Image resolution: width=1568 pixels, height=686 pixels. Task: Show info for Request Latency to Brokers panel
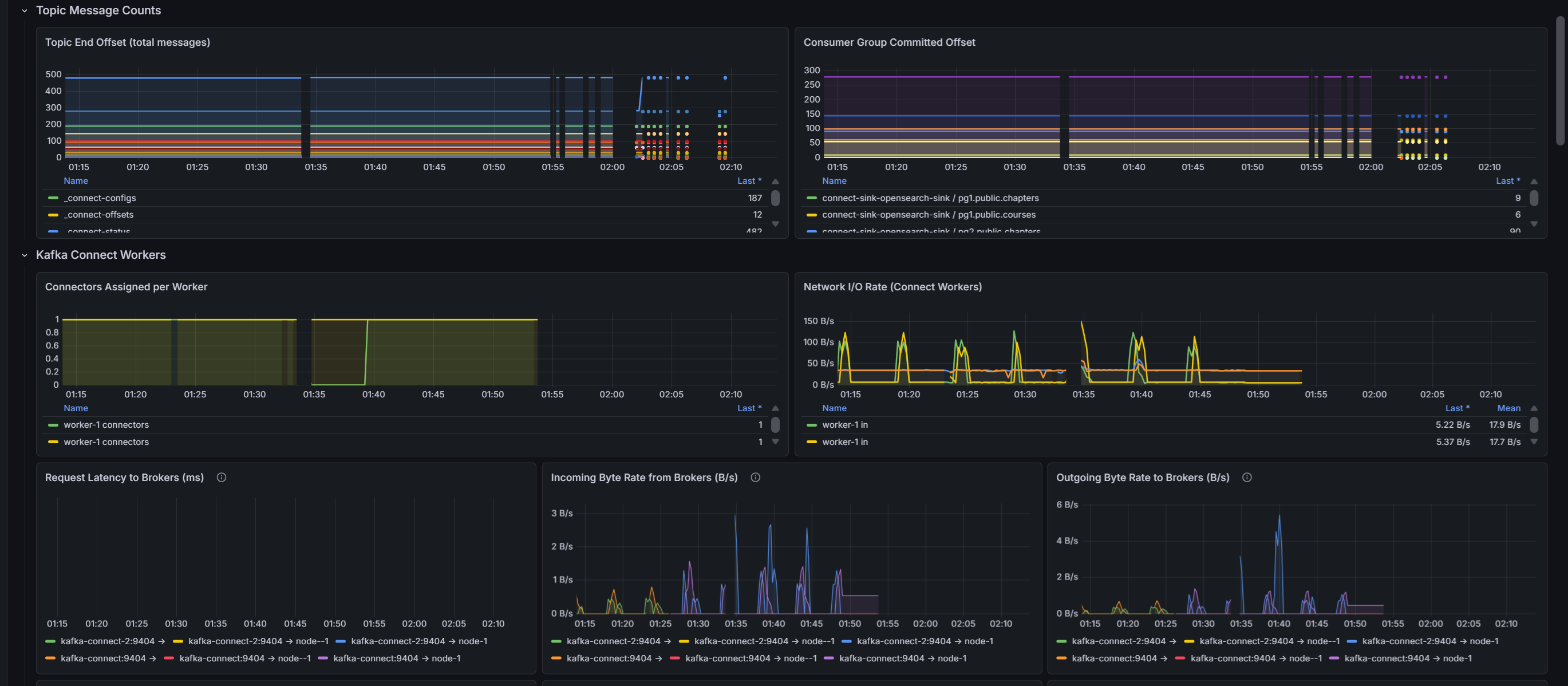[222, 478]
